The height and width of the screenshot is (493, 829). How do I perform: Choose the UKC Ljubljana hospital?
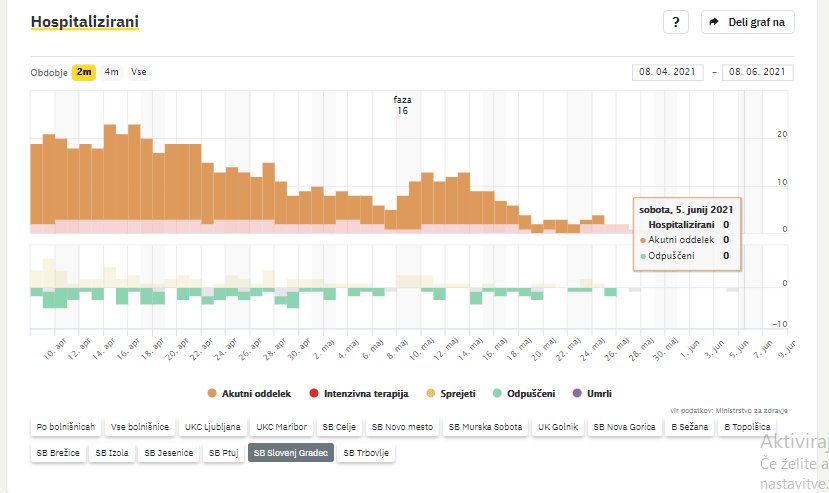212,427
